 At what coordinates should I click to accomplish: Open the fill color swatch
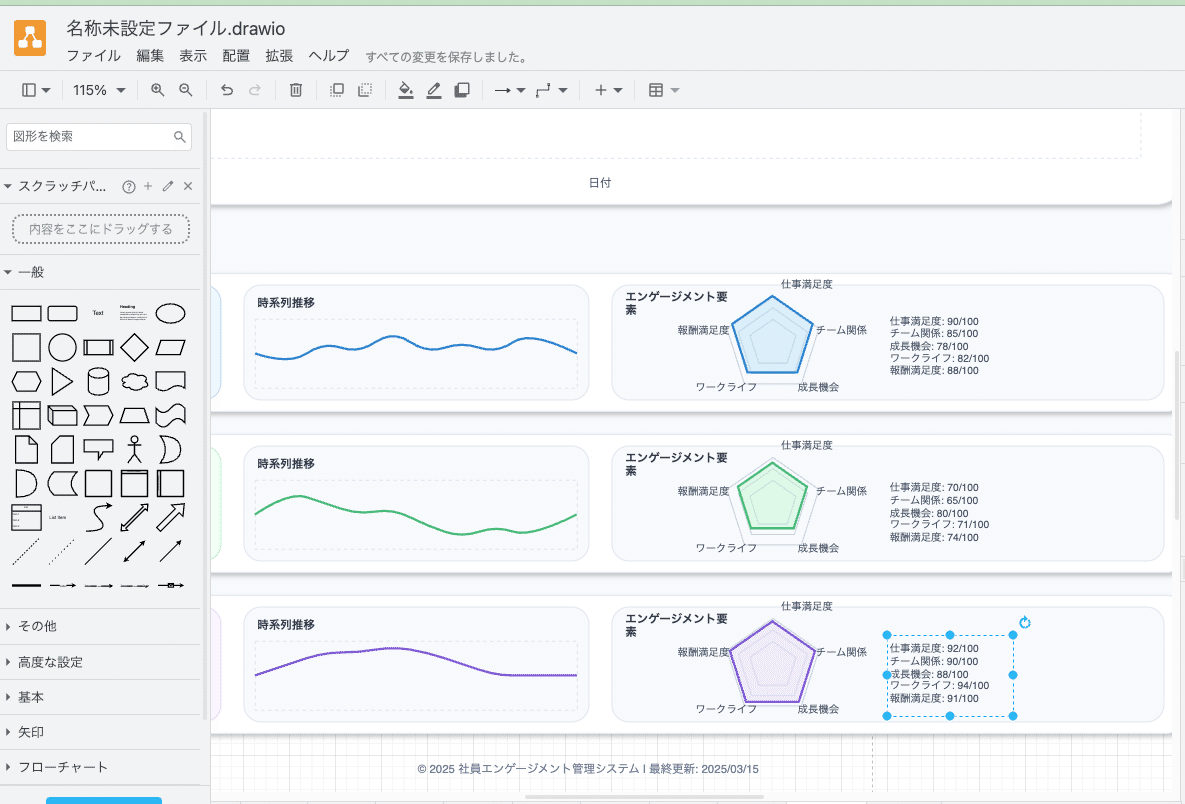coord(405,90)
